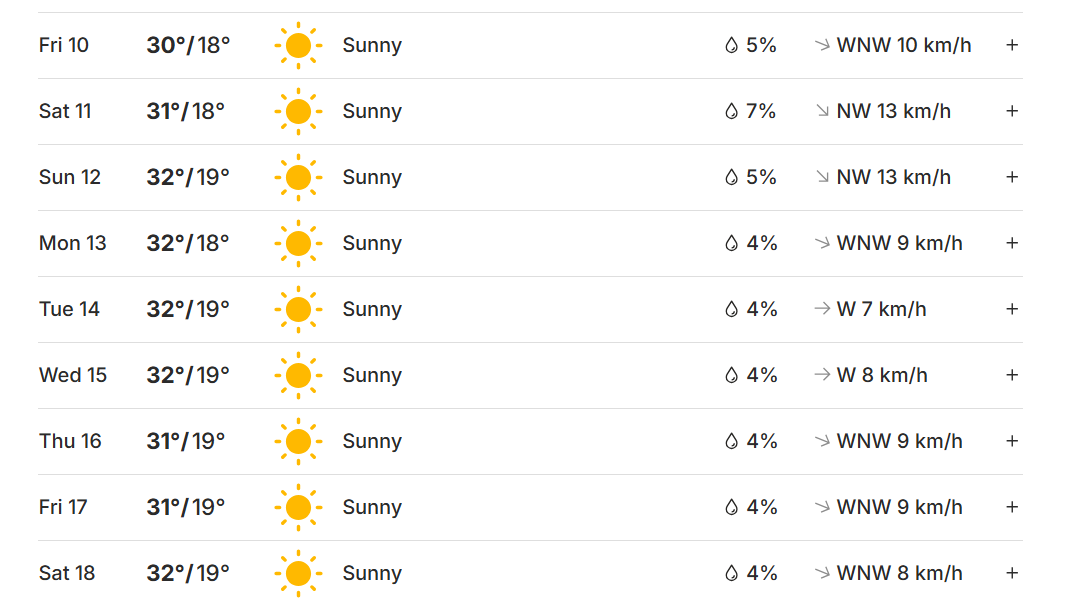The height and width of the screenshot is (605, 1068).
Task: Click the raindrop icon for Thu 16
Action: (x=731, y=442)
